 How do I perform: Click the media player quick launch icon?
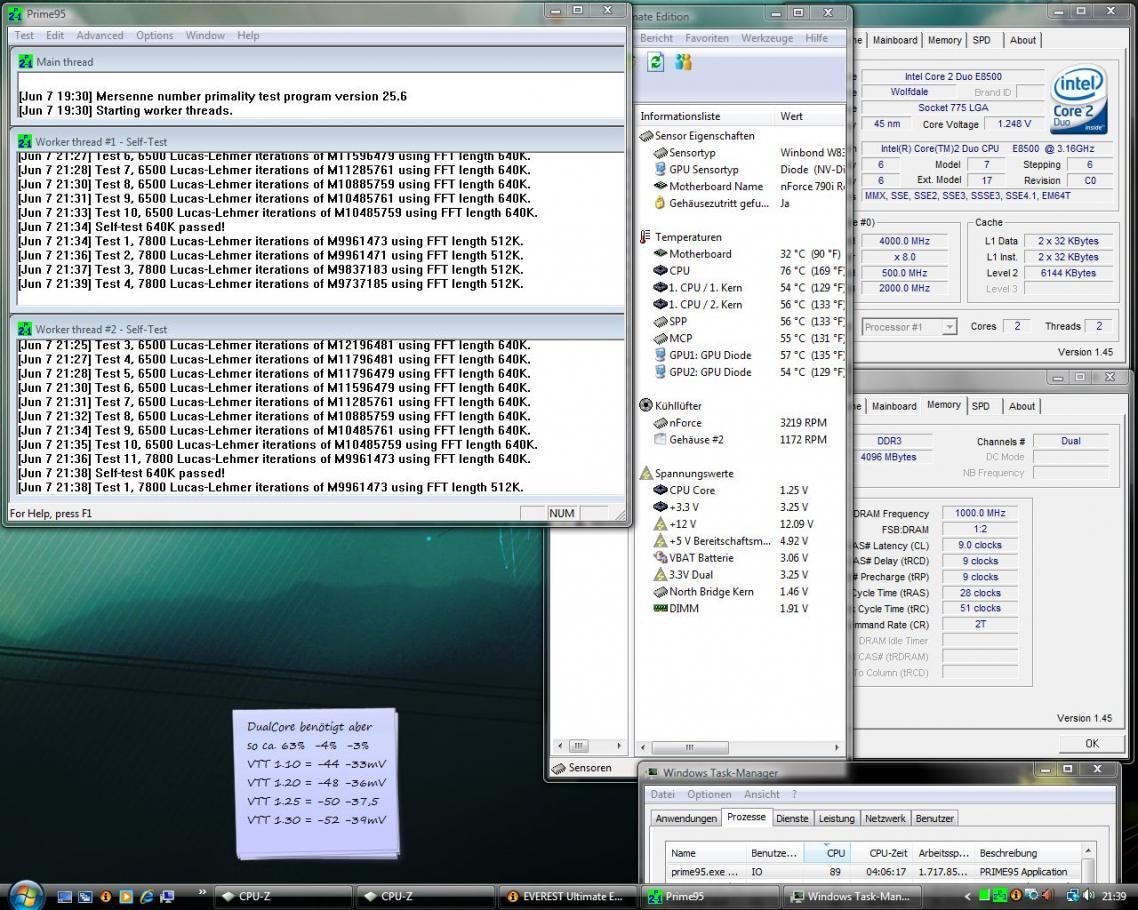click(126, 896)
